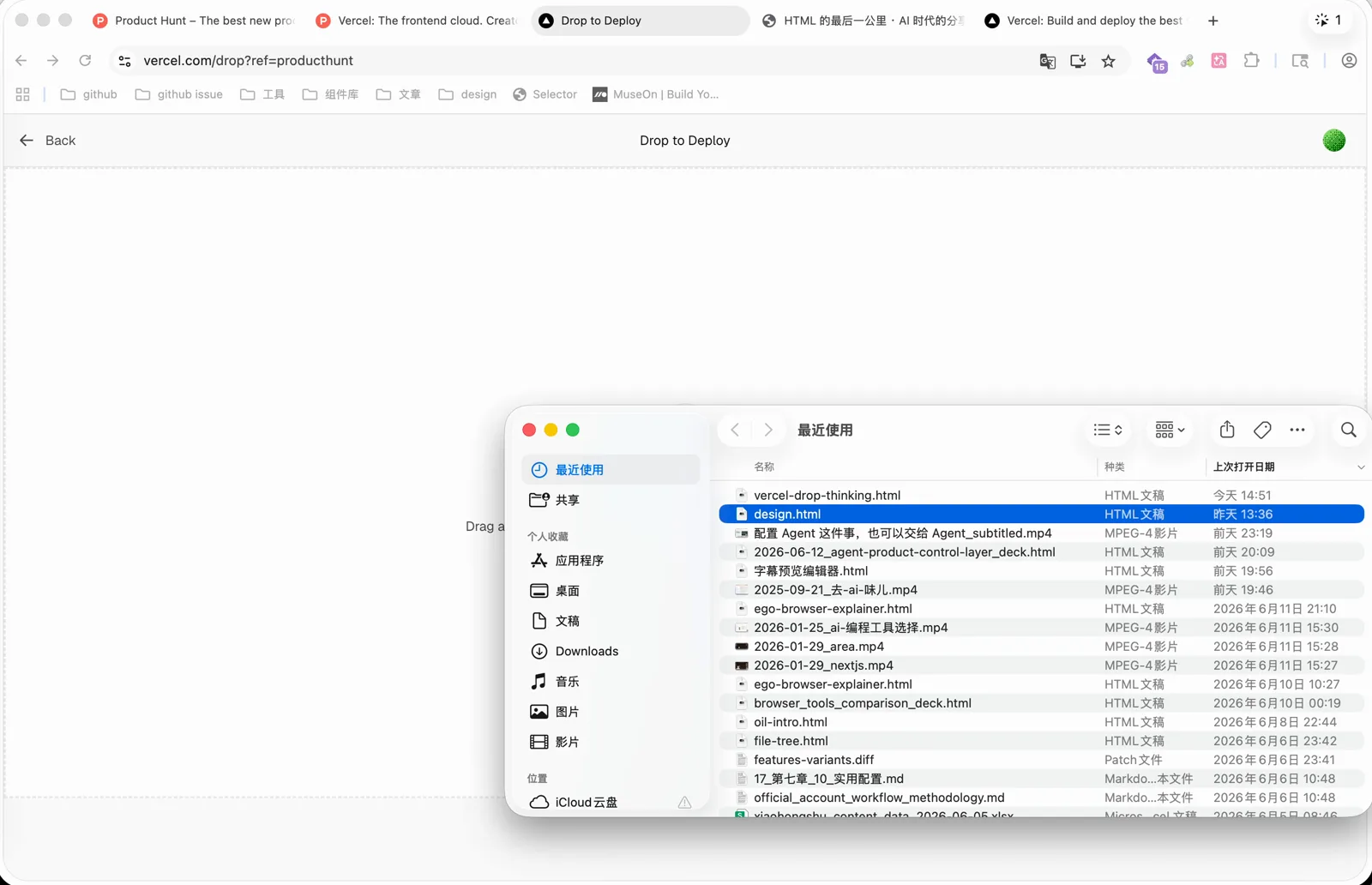Click the address bar URL
This screenshot has height=885, width=1372.
pyautogui.click(x=249, y=61)
